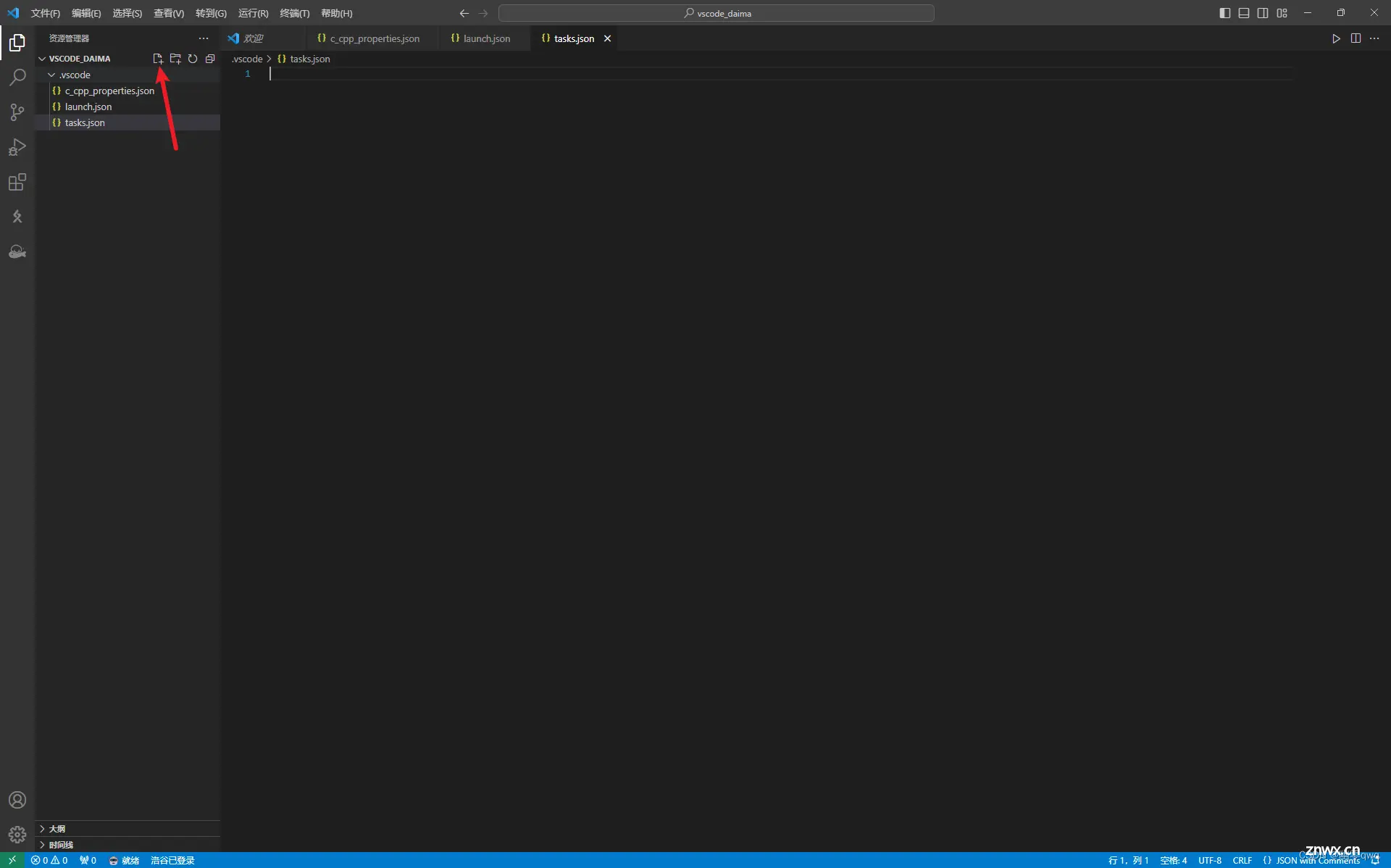The width and height of the screenshot is (1391, 868).
Task: Open the Source Control view
Action: (x=17, y=112)
